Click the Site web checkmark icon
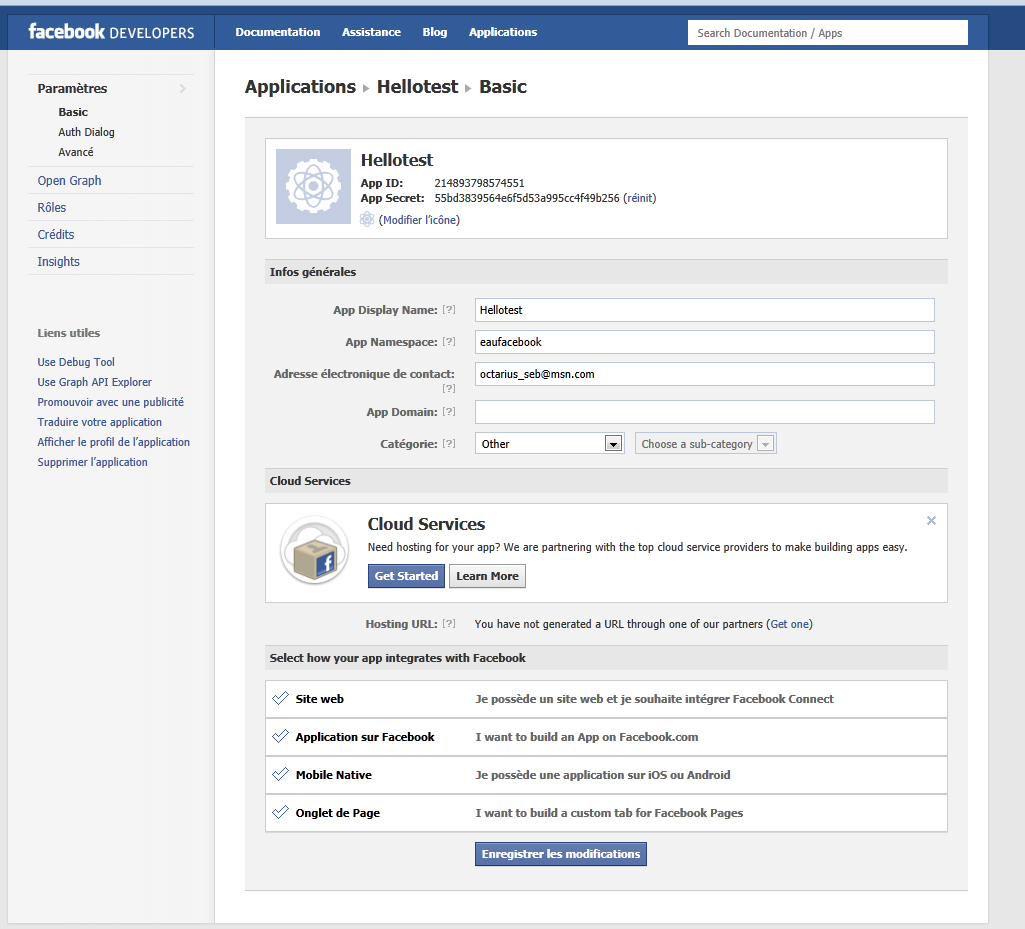The width and height of the screenshot is (1025, 929). tap(280, 698)
